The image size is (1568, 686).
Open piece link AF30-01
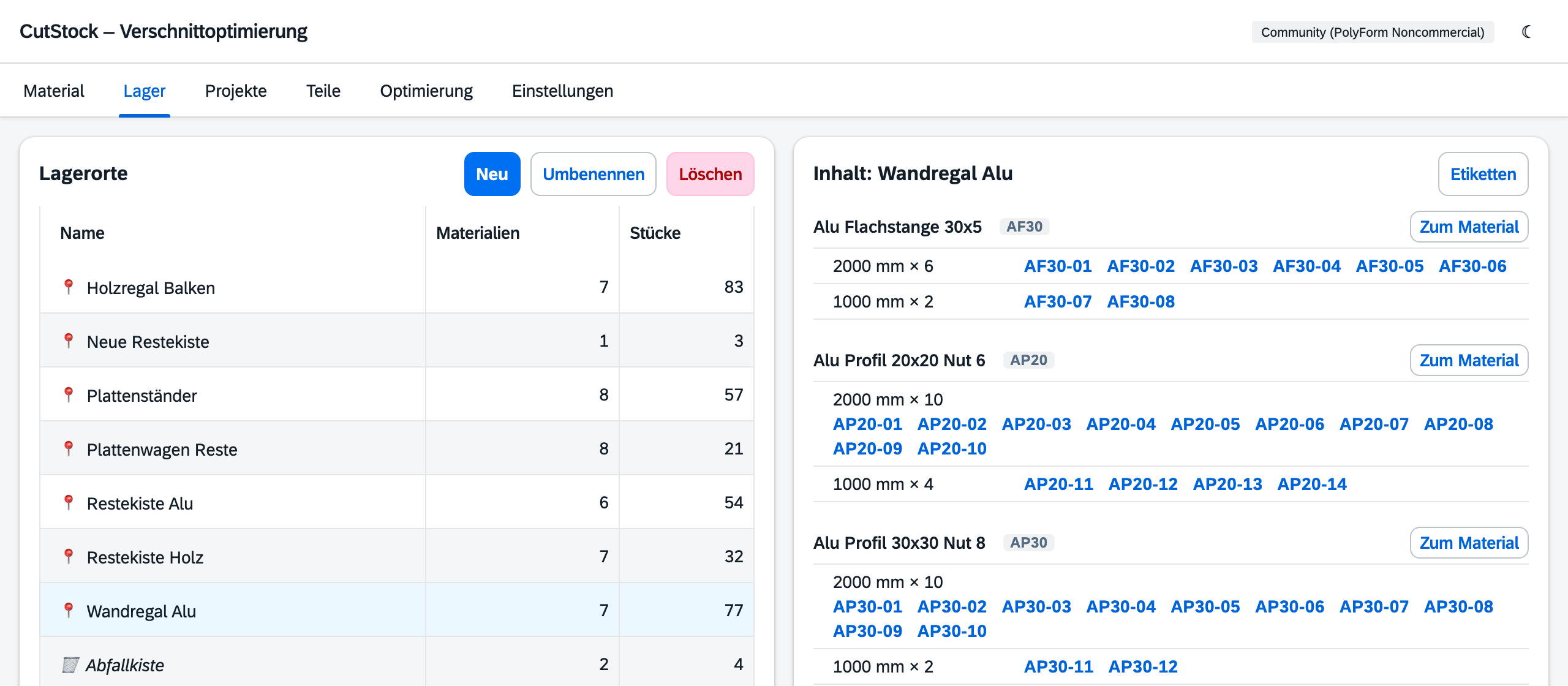point(1058,266)
